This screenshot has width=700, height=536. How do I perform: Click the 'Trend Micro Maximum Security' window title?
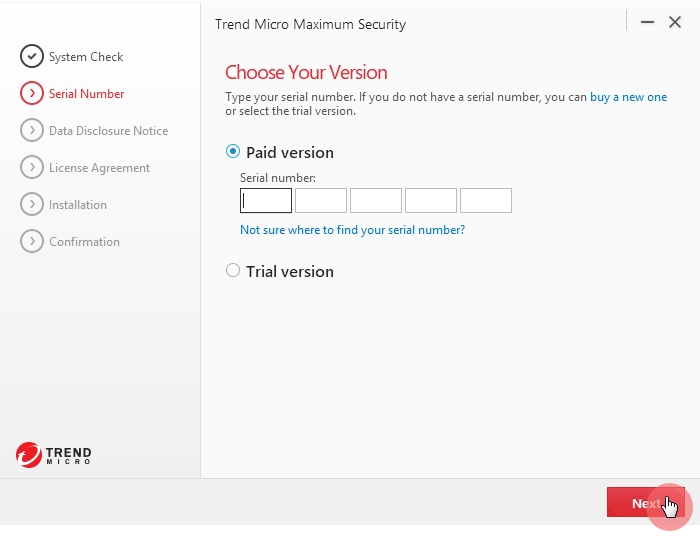[311, 24]
